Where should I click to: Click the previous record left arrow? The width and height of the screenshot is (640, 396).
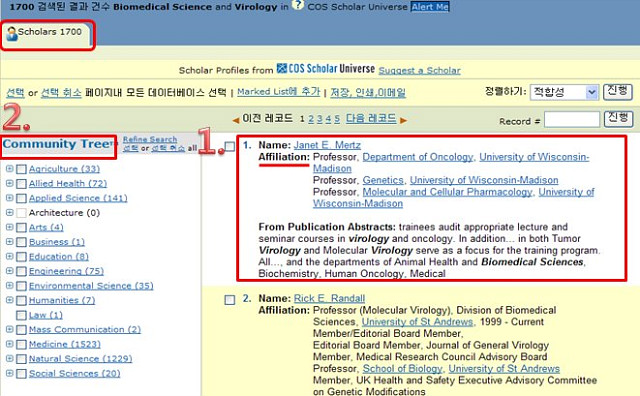tap(236, 120)
